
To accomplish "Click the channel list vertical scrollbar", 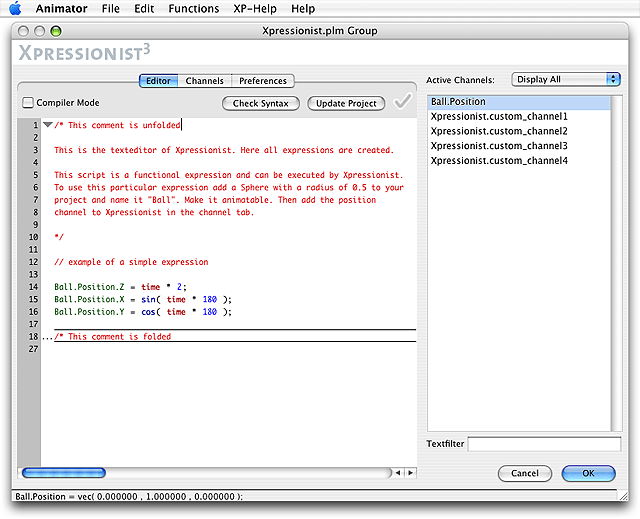I will coord(616,263).
